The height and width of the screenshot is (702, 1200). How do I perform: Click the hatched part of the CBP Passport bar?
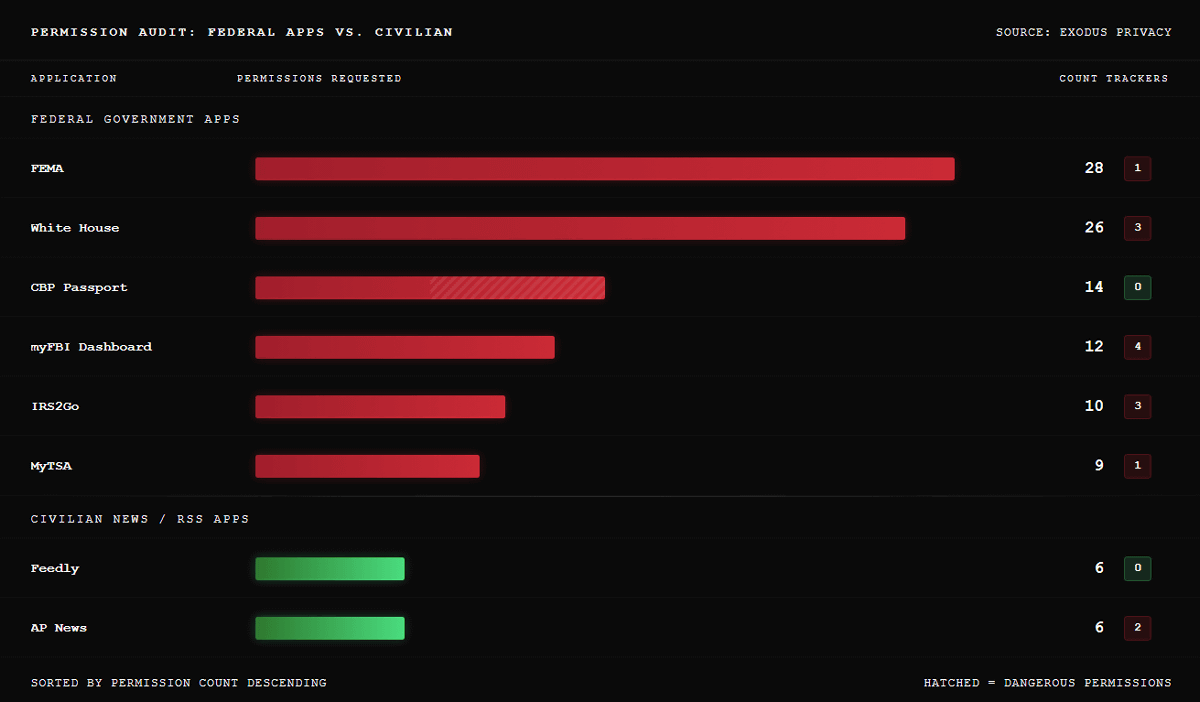tap(517, 288)
